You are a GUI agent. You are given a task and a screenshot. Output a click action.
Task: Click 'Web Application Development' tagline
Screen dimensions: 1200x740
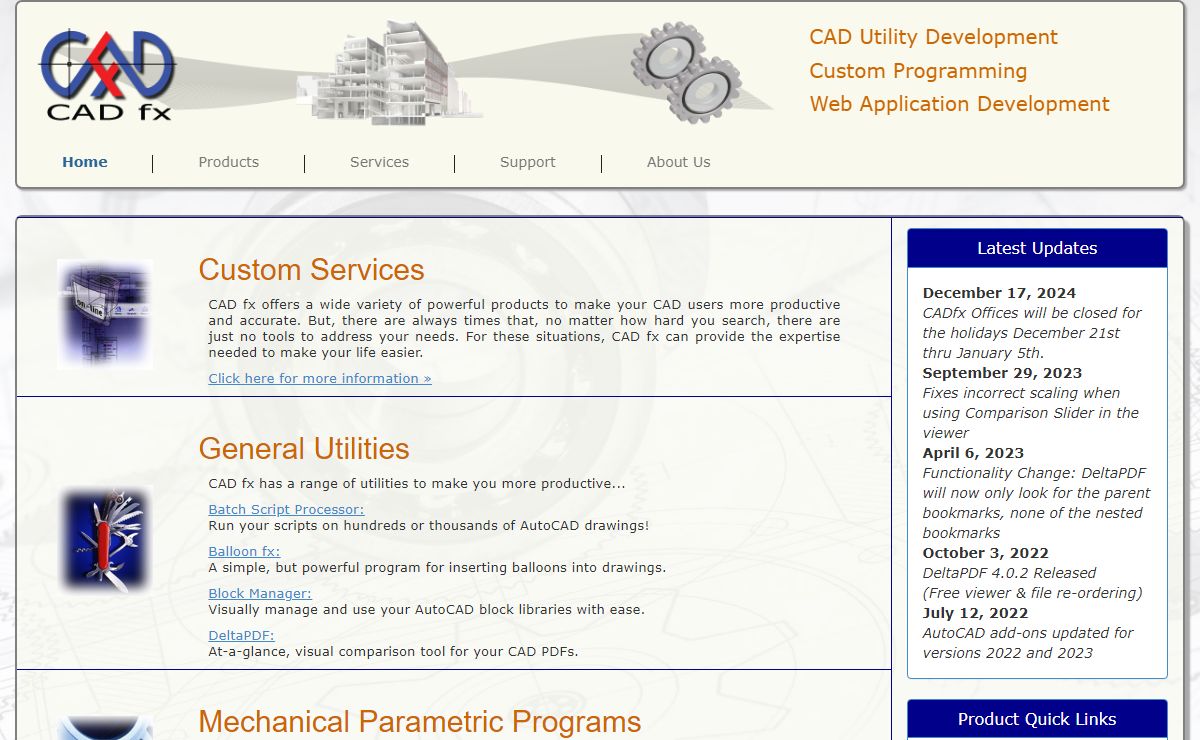click(x=959, y=104)
